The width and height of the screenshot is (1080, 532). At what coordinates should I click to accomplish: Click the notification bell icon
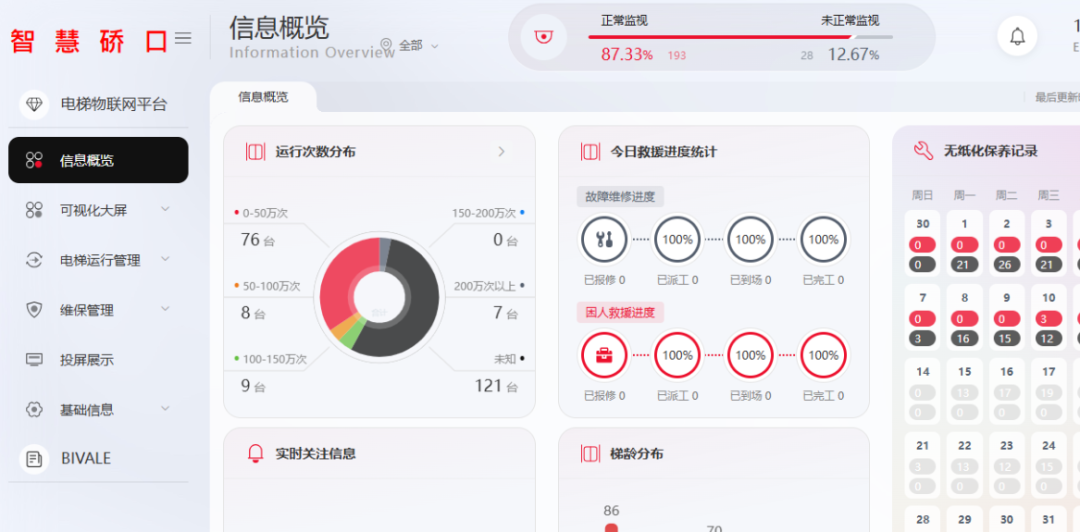(x=1017, y=37)
